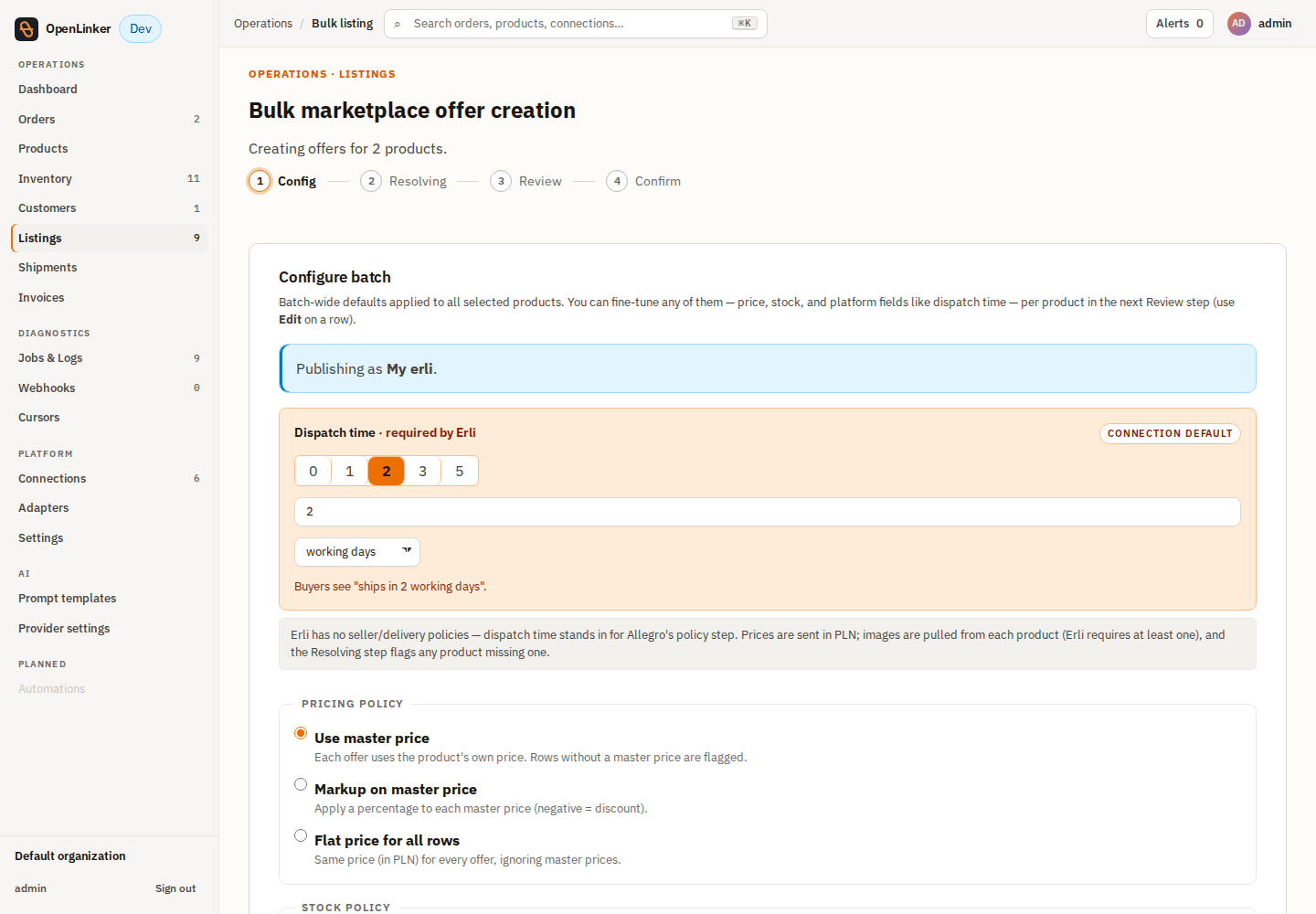
Task: Click Default organization label
Action: click(70, 856)
